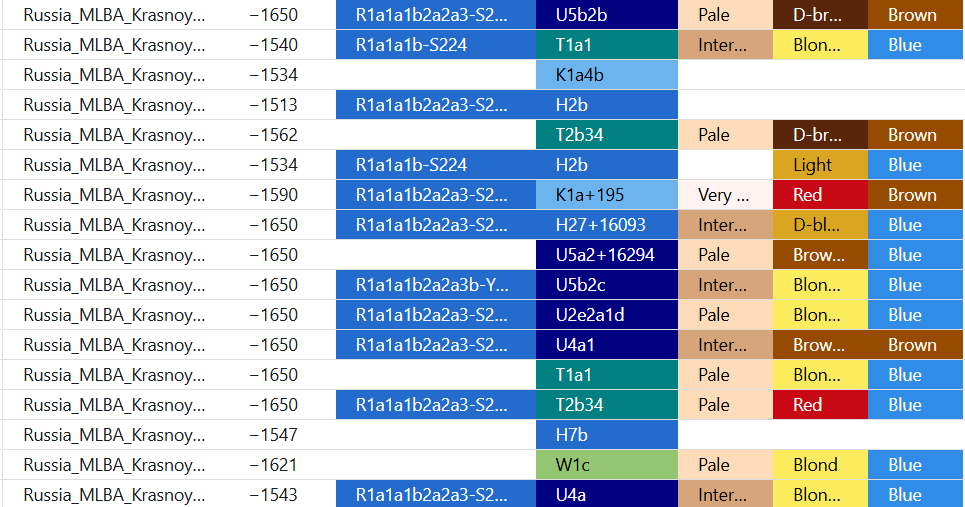The height and width of the screenshot is (507, 965).
Task: Click the U5b2c cell
Action: click(607, 285)
